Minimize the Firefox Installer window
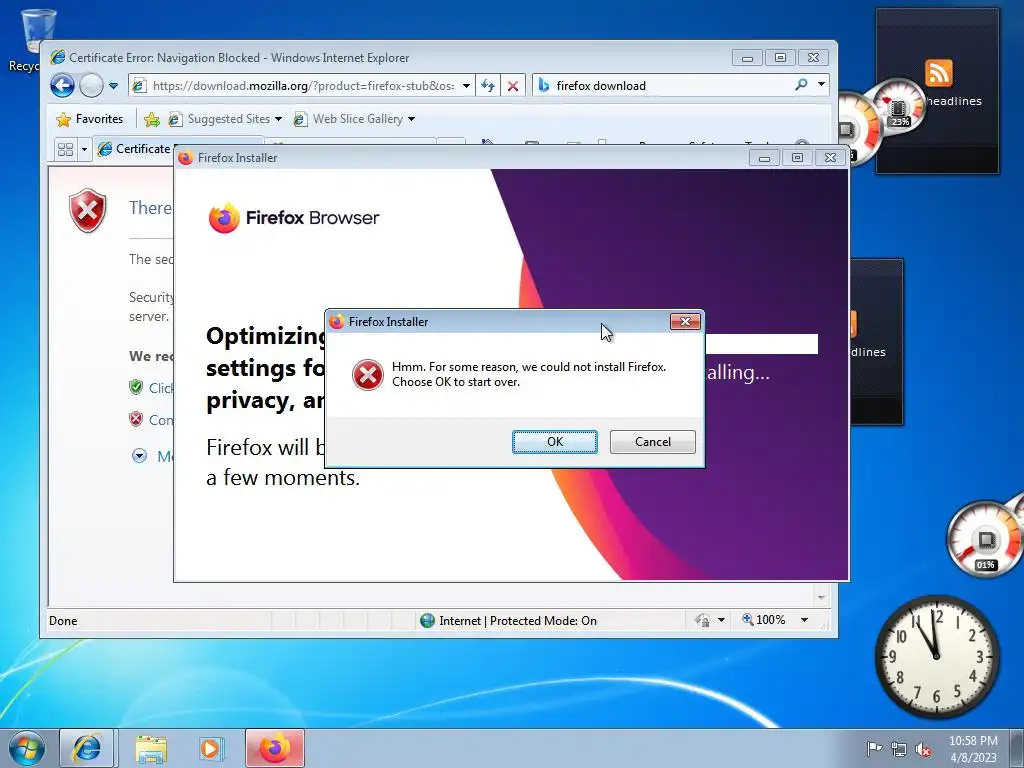The width and height of the screenshot is (1024, 768). (x=764, y=157)
